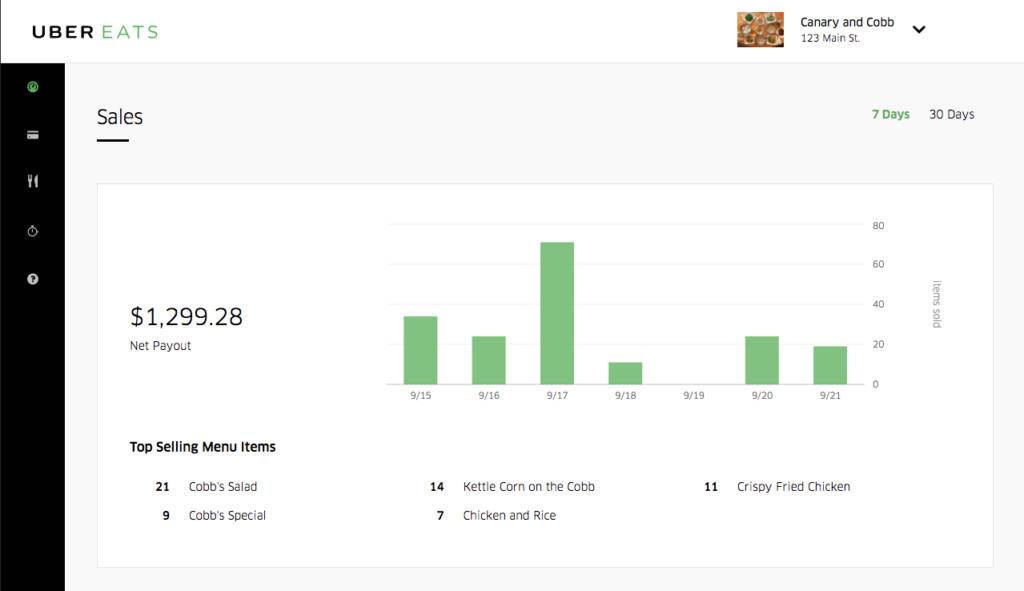Switch to the 7 Days view

890,115
